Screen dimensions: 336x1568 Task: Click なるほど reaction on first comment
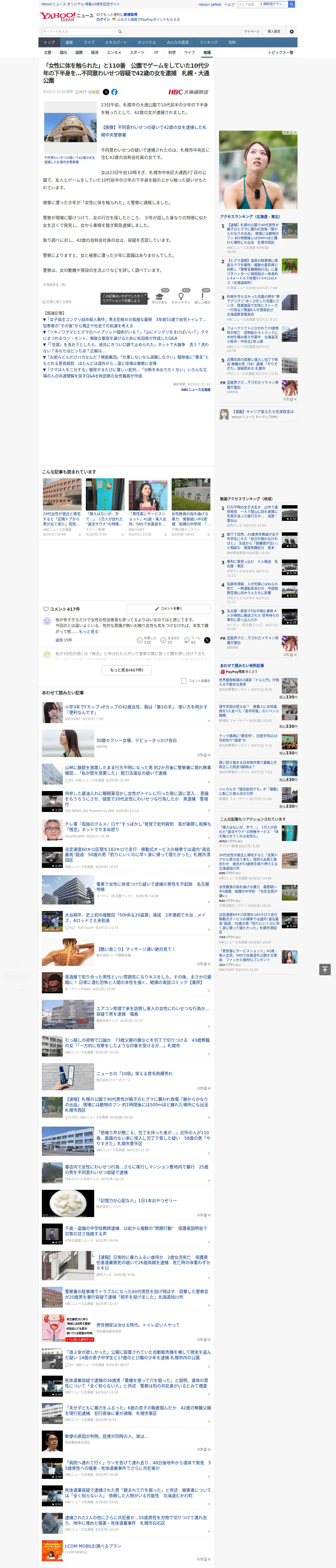click(170, 640)
